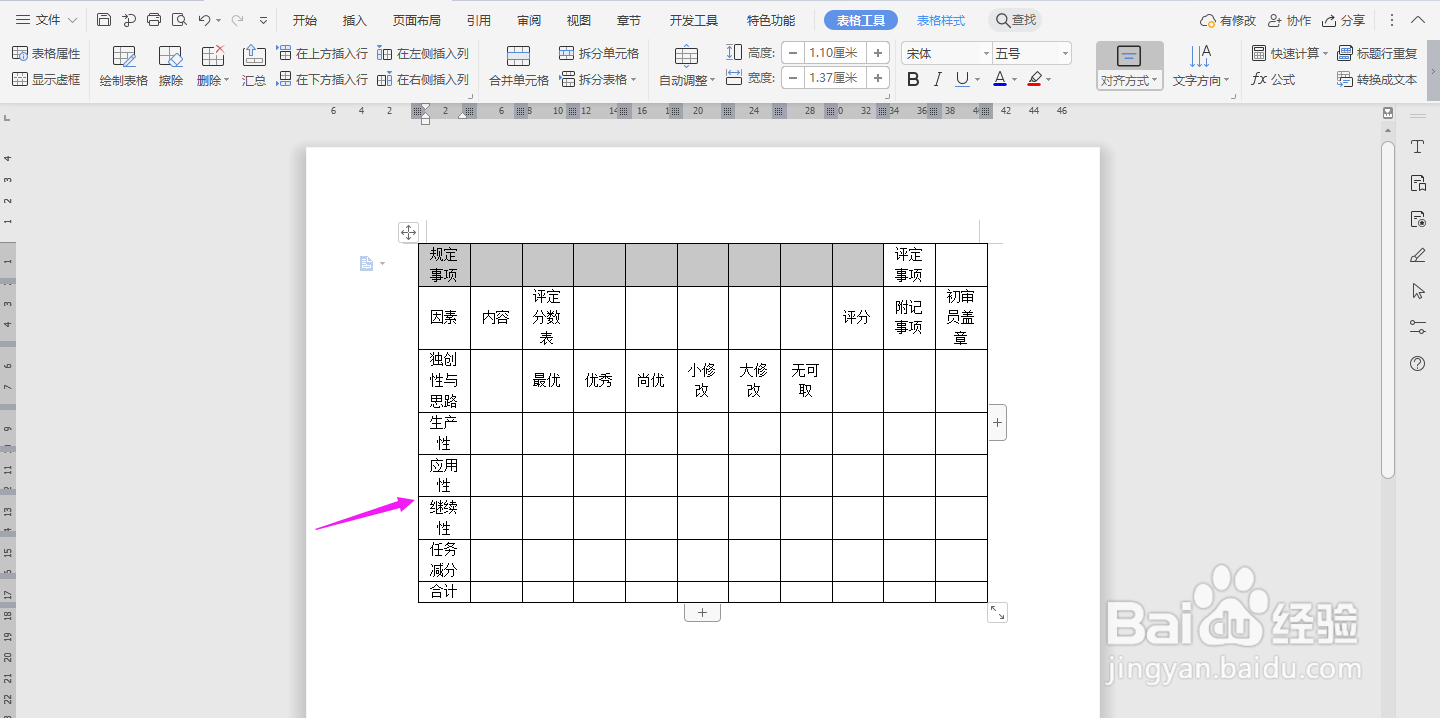Select the Draw Table tool (绘制表格)
The image size is (1440, 718).
tap(123, 66)
